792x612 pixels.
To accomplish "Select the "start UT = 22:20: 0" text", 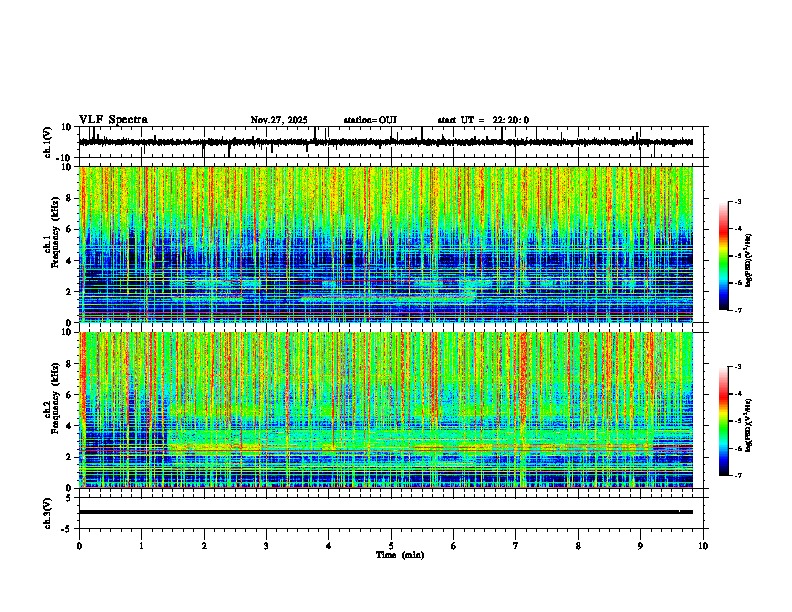I will click(483, 120).
